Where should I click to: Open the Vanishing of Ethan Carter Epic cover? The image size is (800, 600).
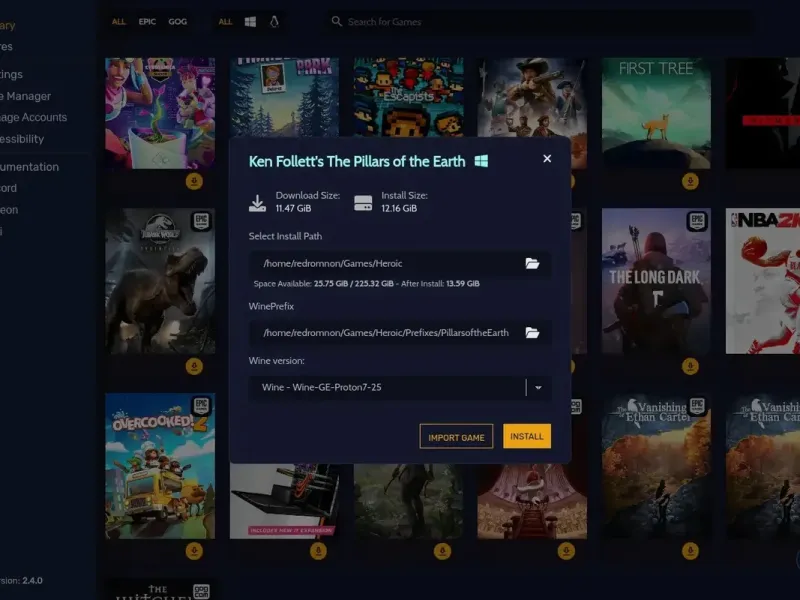656,466
